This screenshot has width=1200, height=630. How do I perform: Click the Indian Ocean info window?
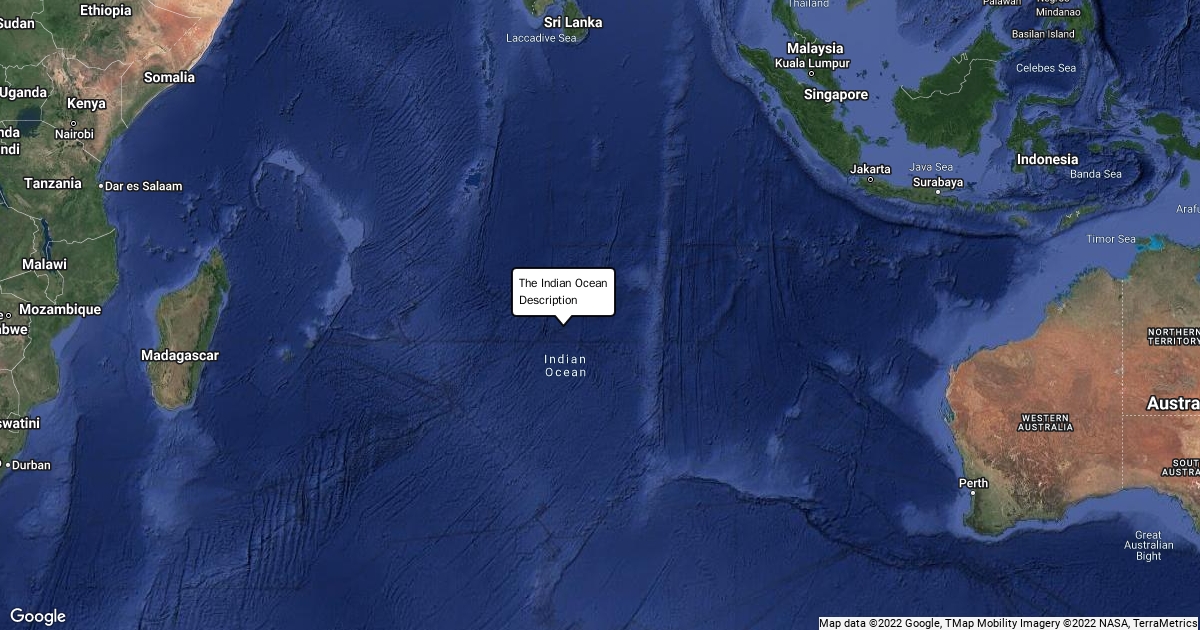pos(563,292)
